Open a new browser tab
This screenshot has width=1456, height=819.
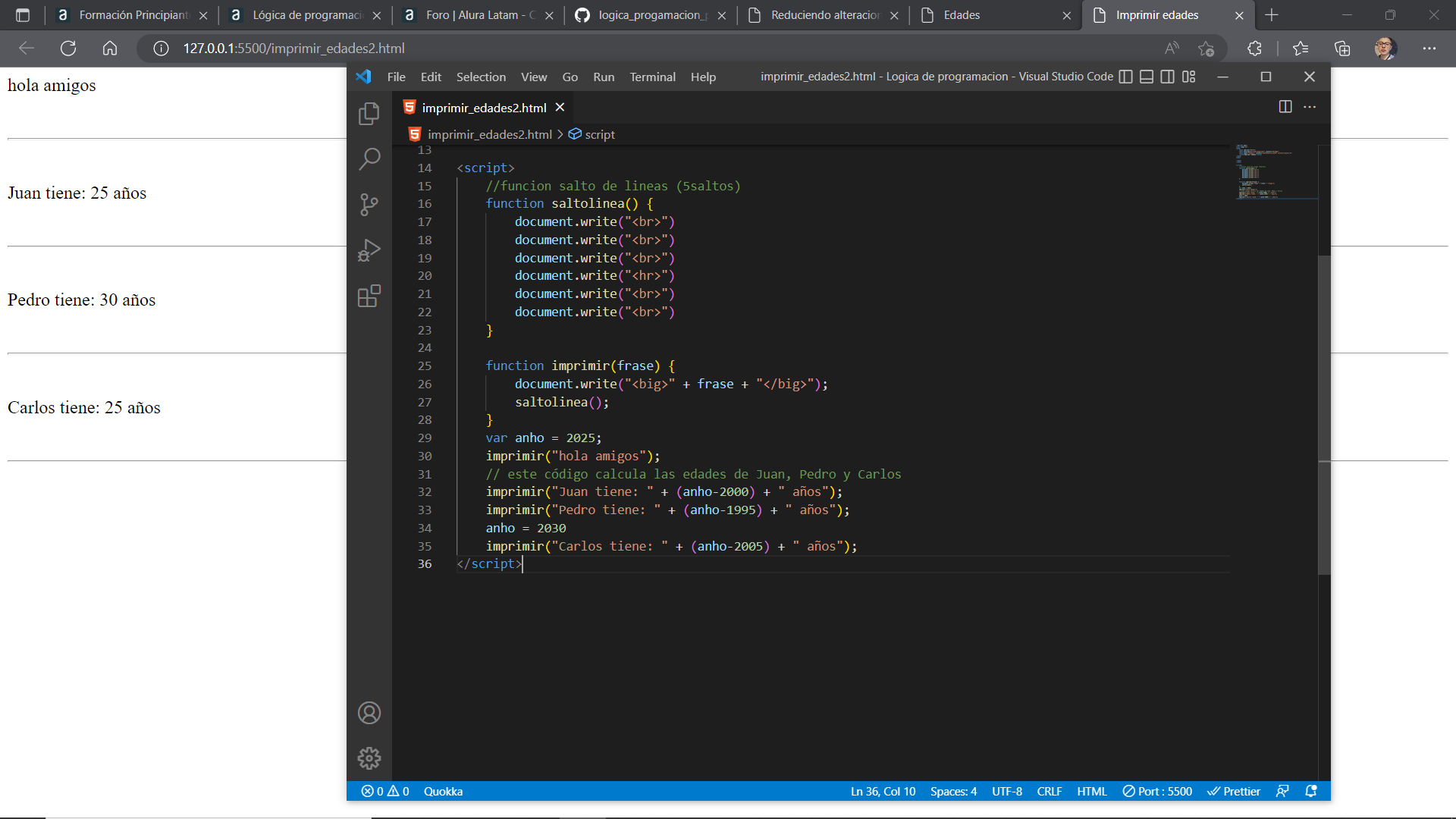tap(1272, 15)
